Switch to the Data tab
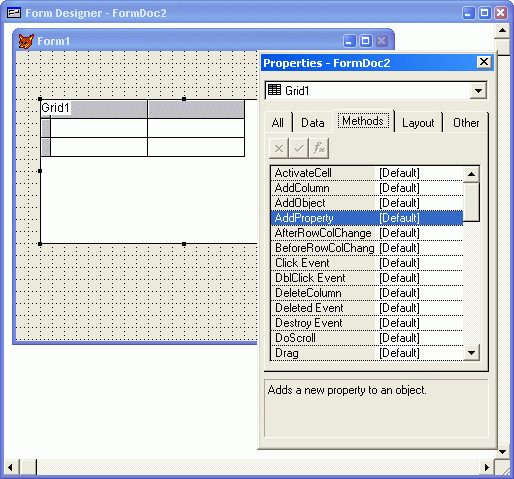 pos(313,123)
